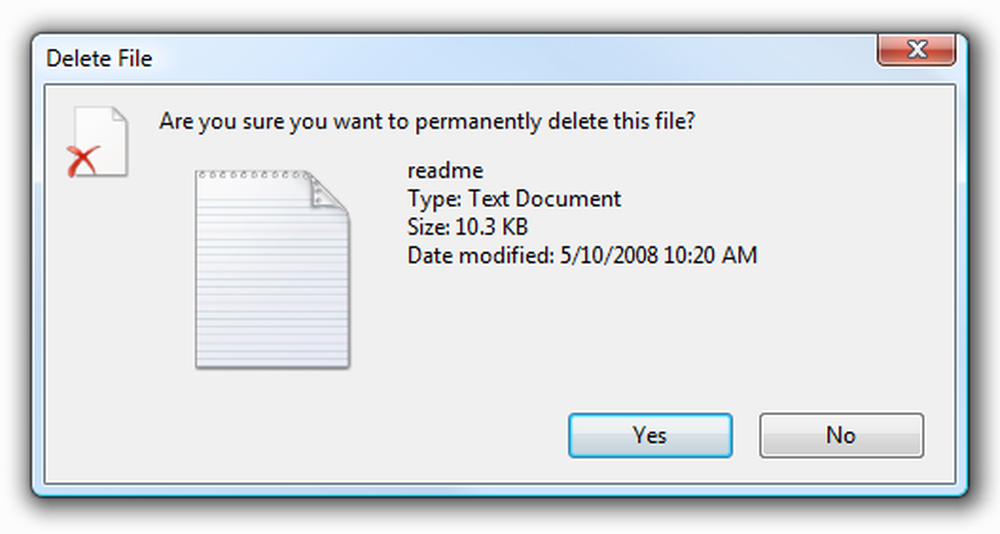Click the Type: Text Document line

(514, 198)
